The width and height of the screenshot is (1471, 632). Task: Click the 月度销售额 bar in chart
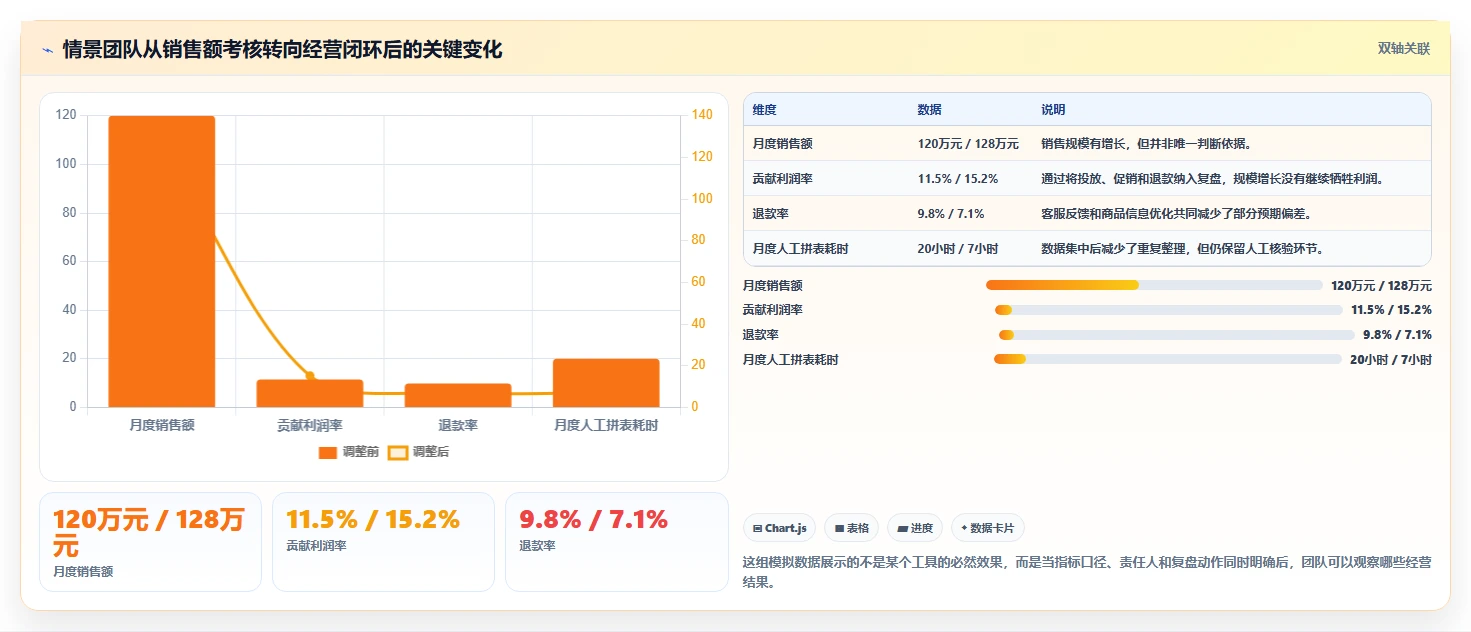(x=162, y=261)
